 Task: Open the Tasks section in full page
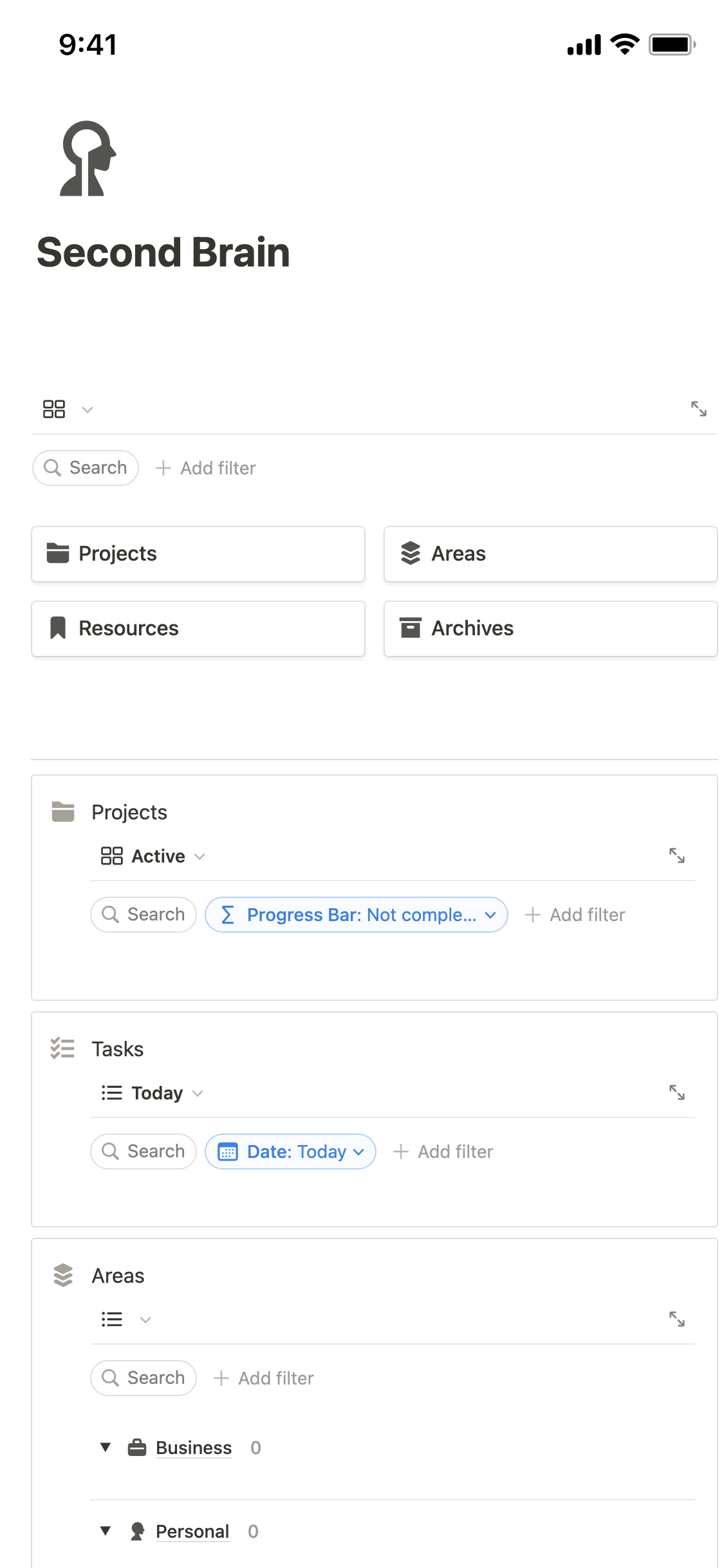coord(677,1092)
